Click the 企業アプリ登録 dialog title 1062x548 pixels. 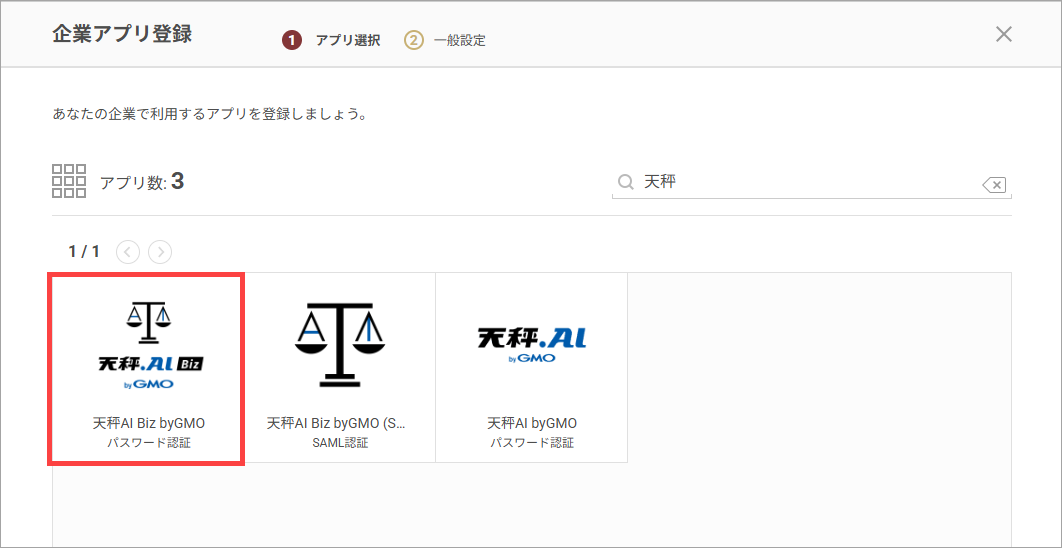pyautogui.click(x=122, y=35)
